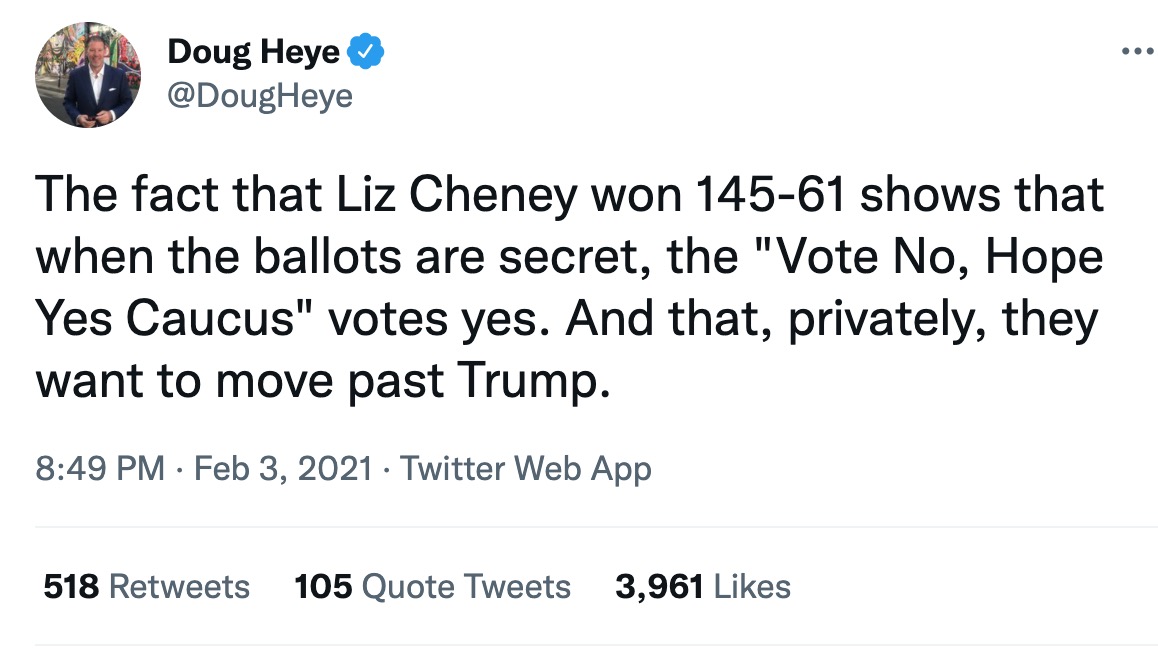Open the "Quote Tweets" label
This screenshot has height=648, width=1158.
coord(466,587)
